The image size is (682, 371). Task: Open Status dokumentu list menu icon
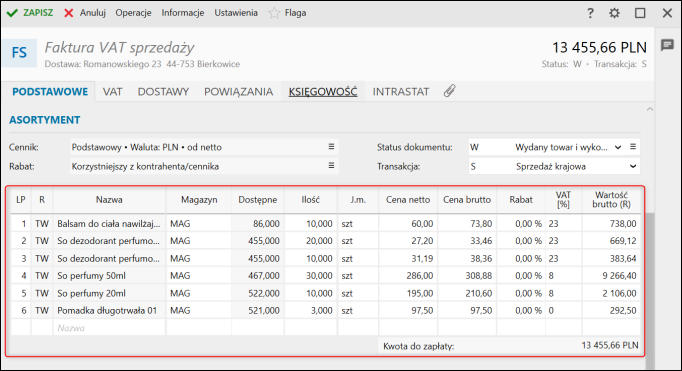[633, 147]
